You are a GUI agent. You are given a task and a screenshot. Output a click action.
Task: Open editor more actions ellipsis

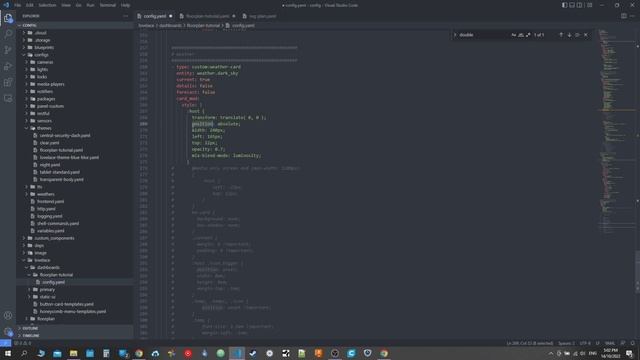click(x=632, y=16)
